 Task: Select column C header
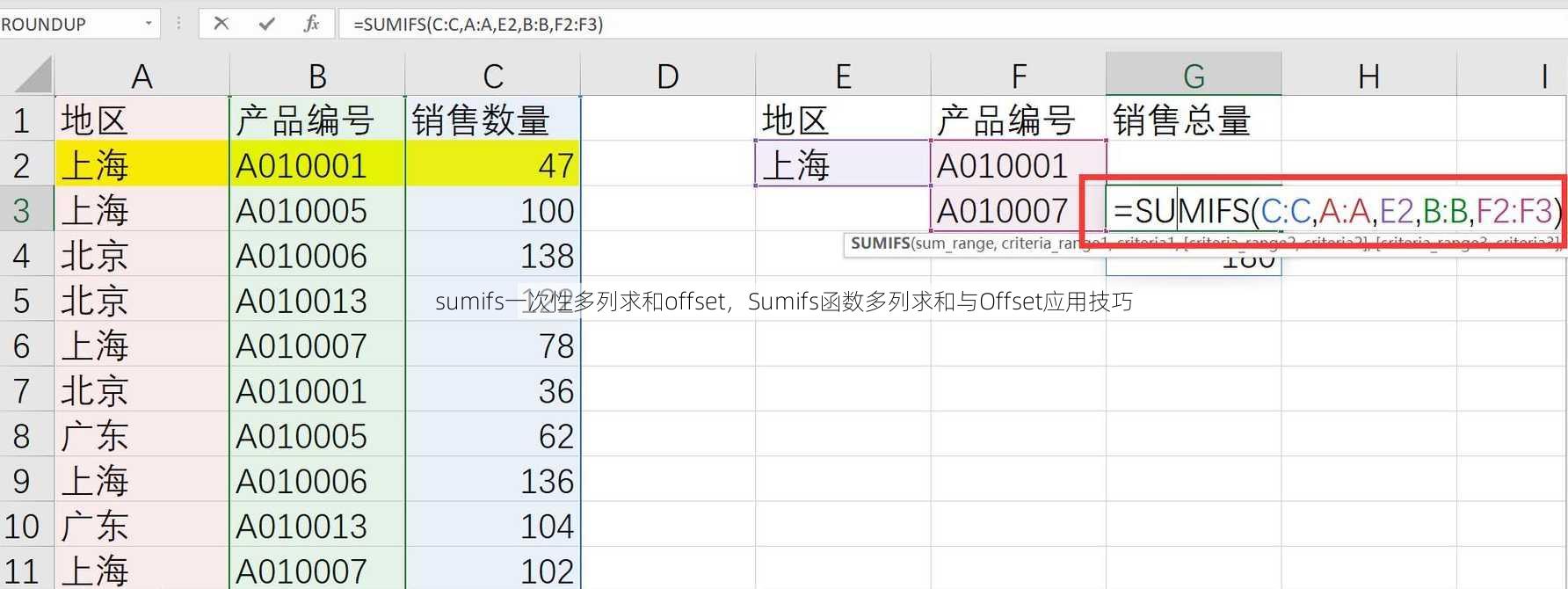(493, 76)
